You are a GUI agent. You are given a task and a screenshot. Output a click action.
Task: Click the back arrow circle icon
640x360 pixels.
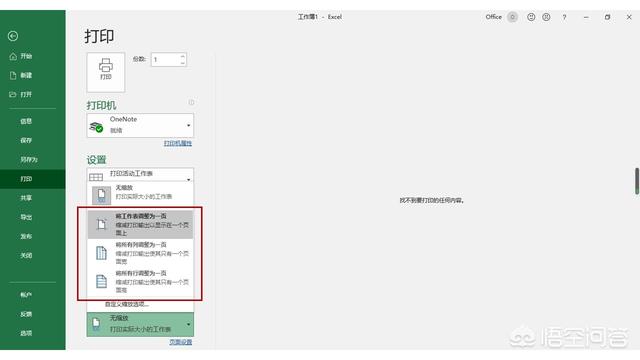click(x=13, y=36)
